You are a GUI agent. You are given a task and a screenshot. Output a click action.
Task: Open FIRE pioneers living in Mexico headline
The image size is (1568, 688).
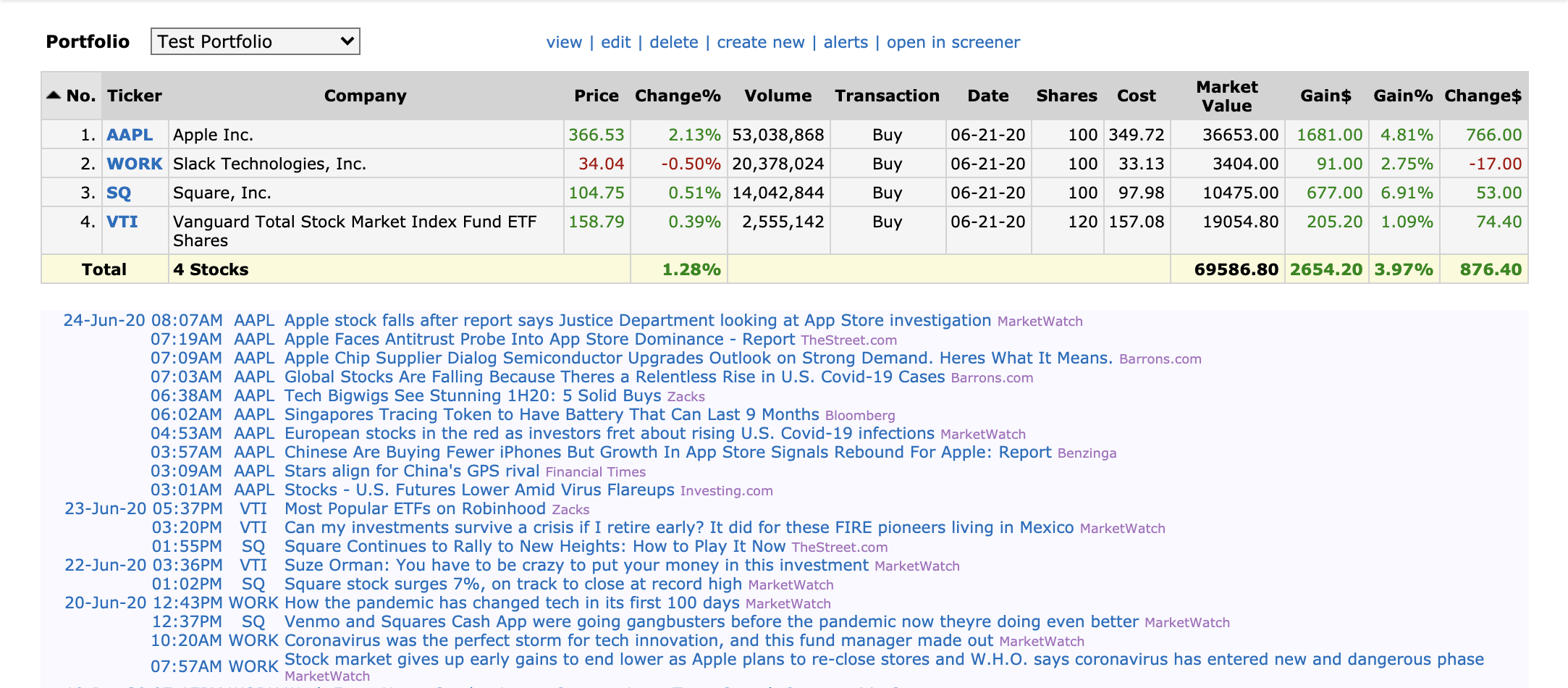click(679, 527)
